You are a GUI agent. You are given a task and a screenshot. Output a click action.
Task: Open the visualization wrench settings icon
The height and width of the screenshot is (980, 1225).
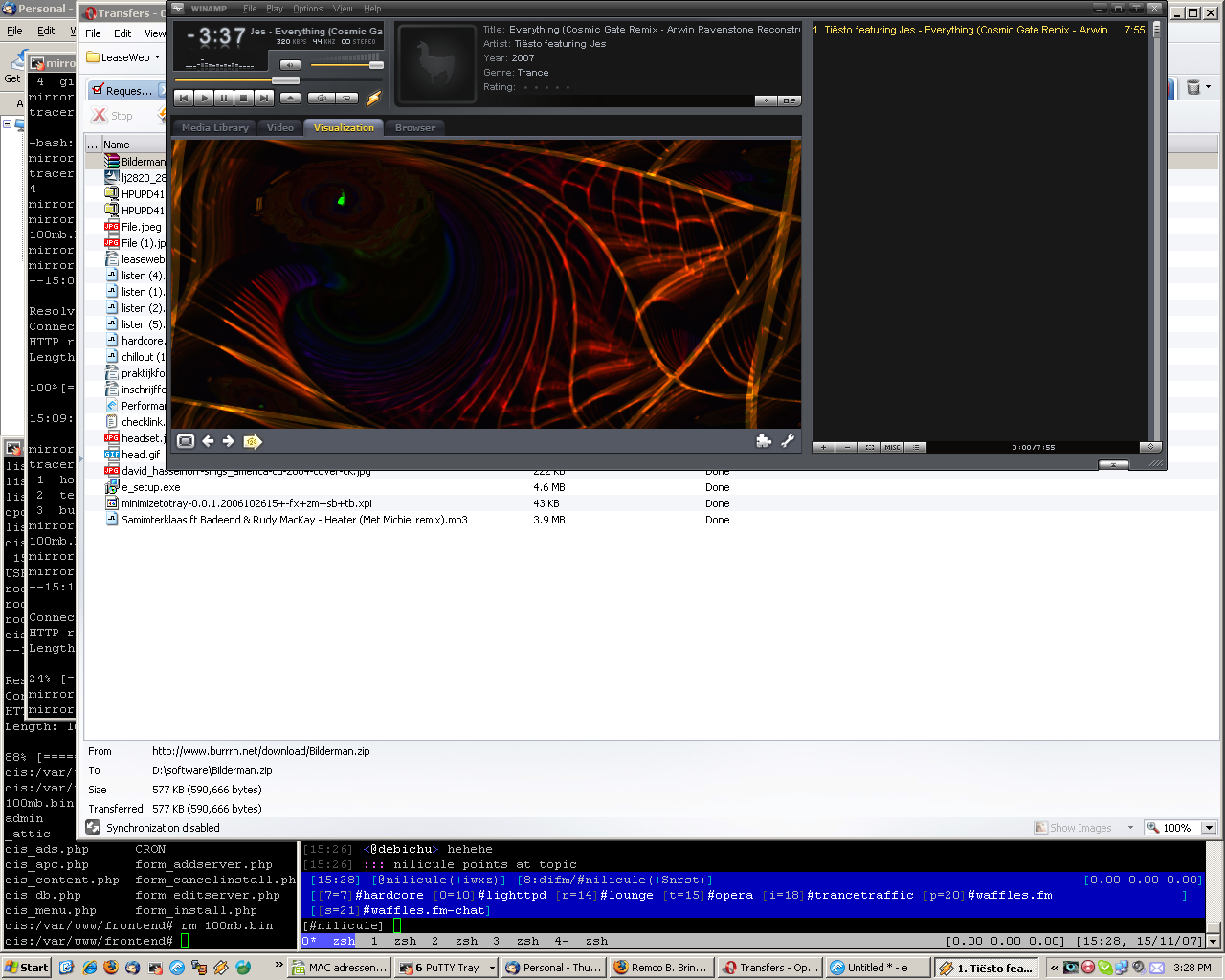(788, 441)
